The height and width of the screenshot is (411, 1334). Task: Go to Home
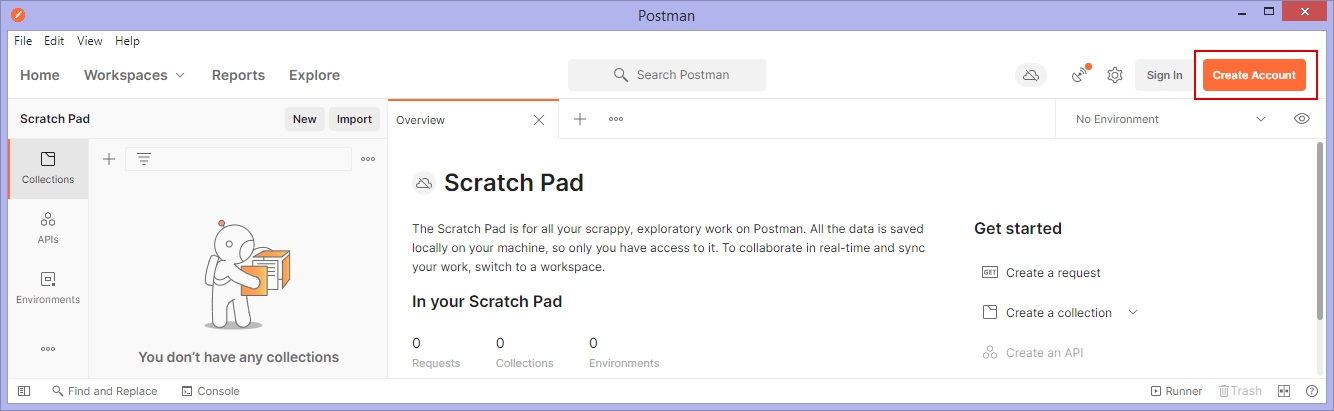point(40,75)
